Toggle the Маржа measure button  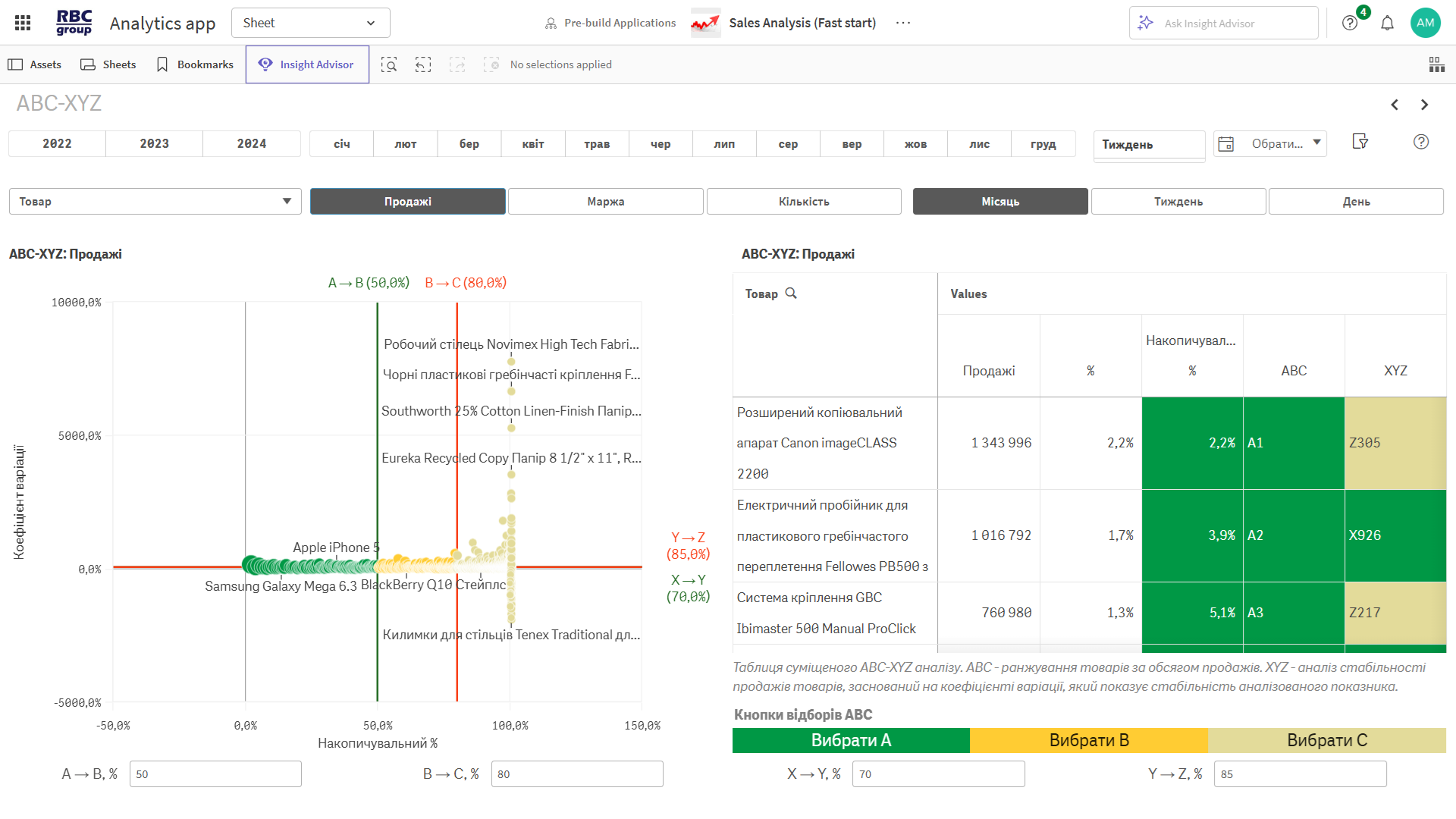pos(605,202)
